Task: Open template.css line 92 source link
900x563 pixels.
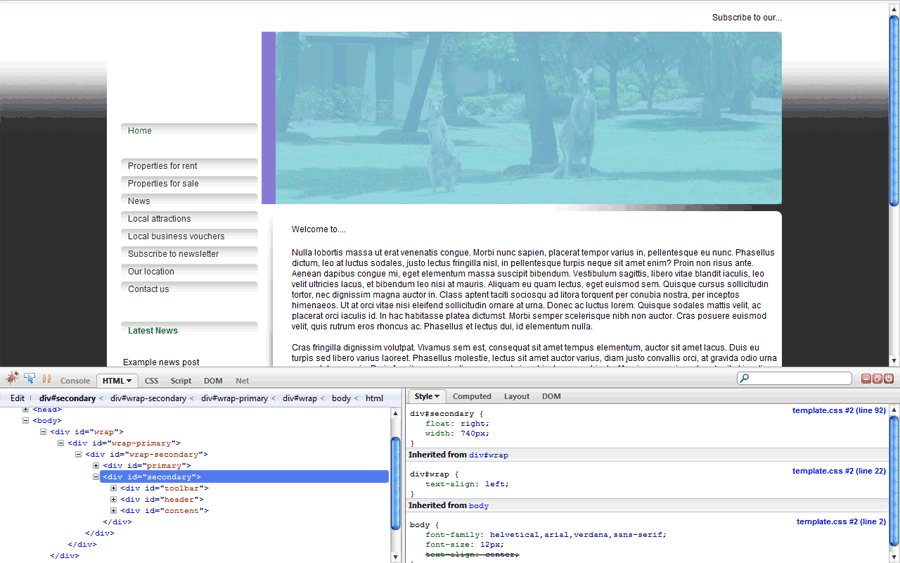Action: (838, 411)
